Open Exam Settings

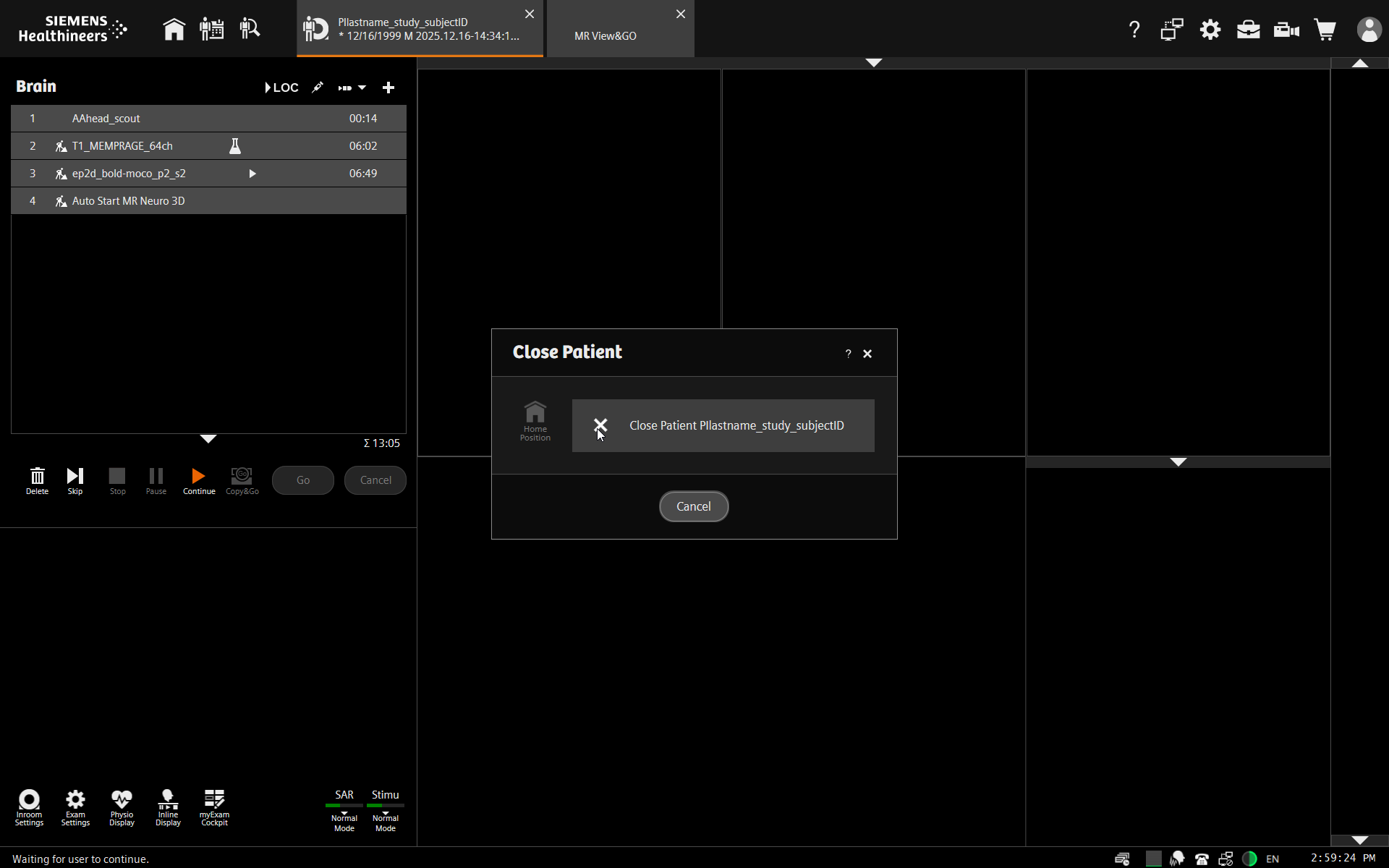75,808
